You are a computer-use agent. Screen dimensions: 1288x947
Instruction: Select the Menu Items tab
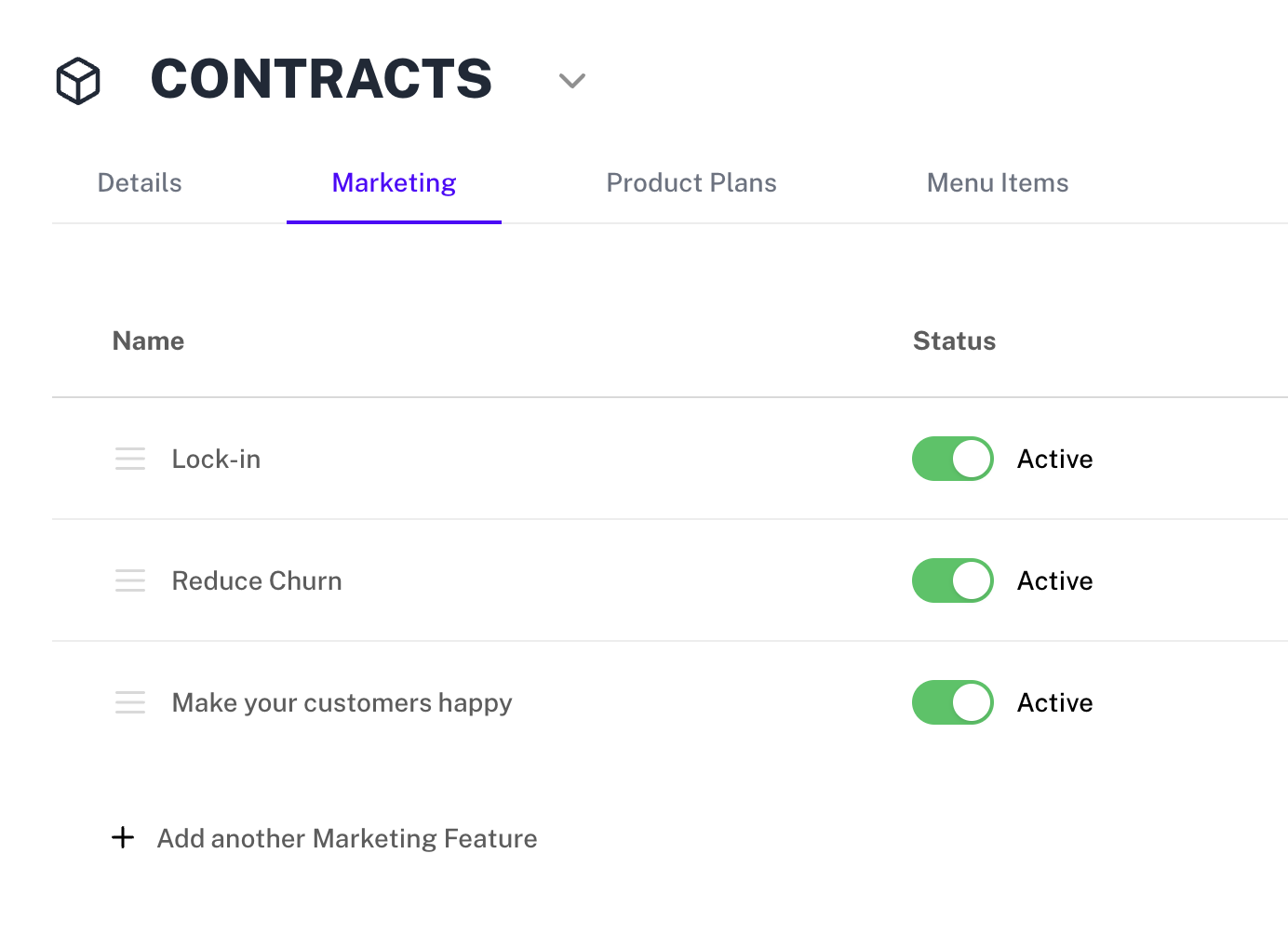(997, 182)
